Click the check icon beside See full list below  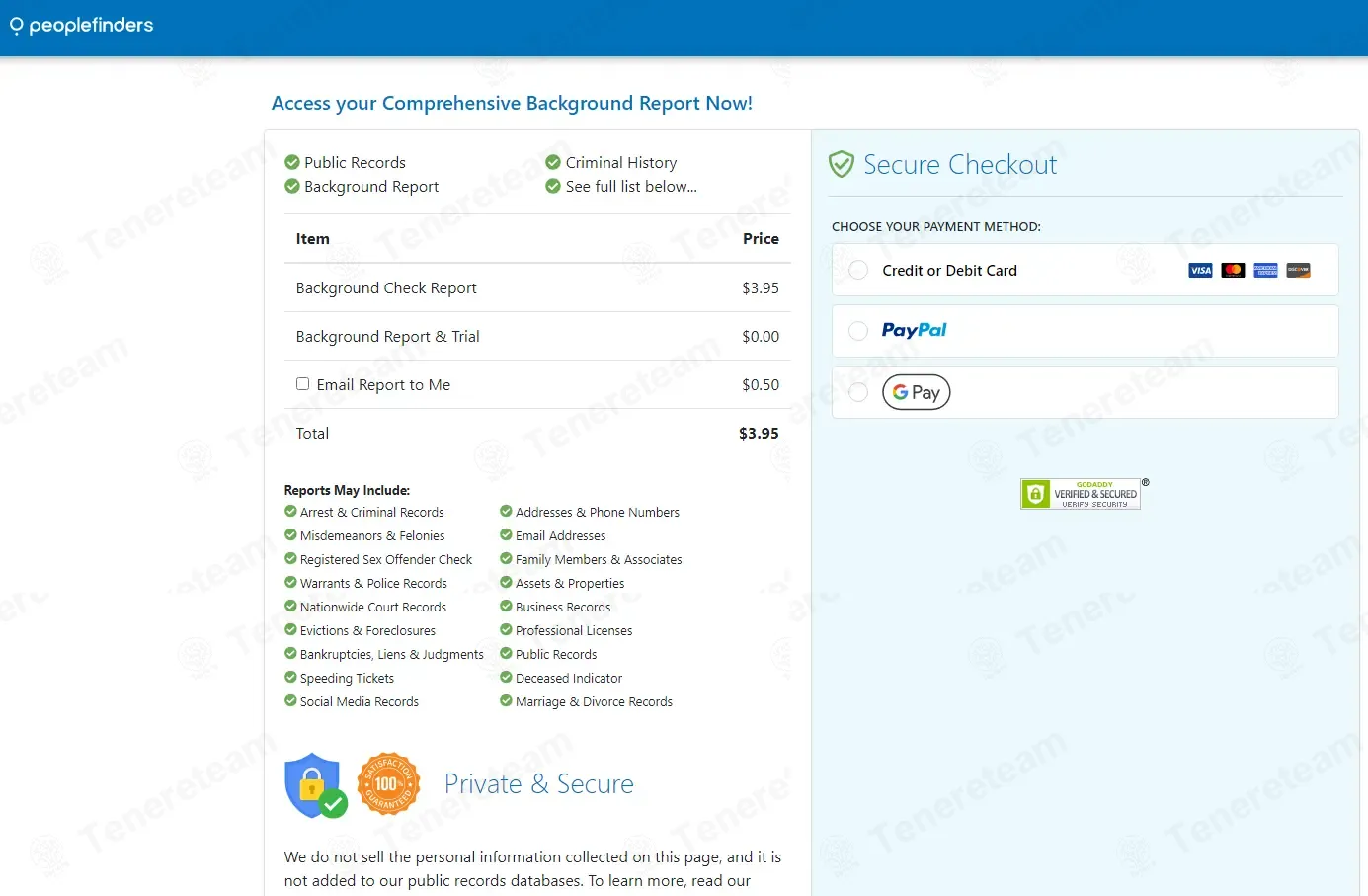[x=553, y=186]
